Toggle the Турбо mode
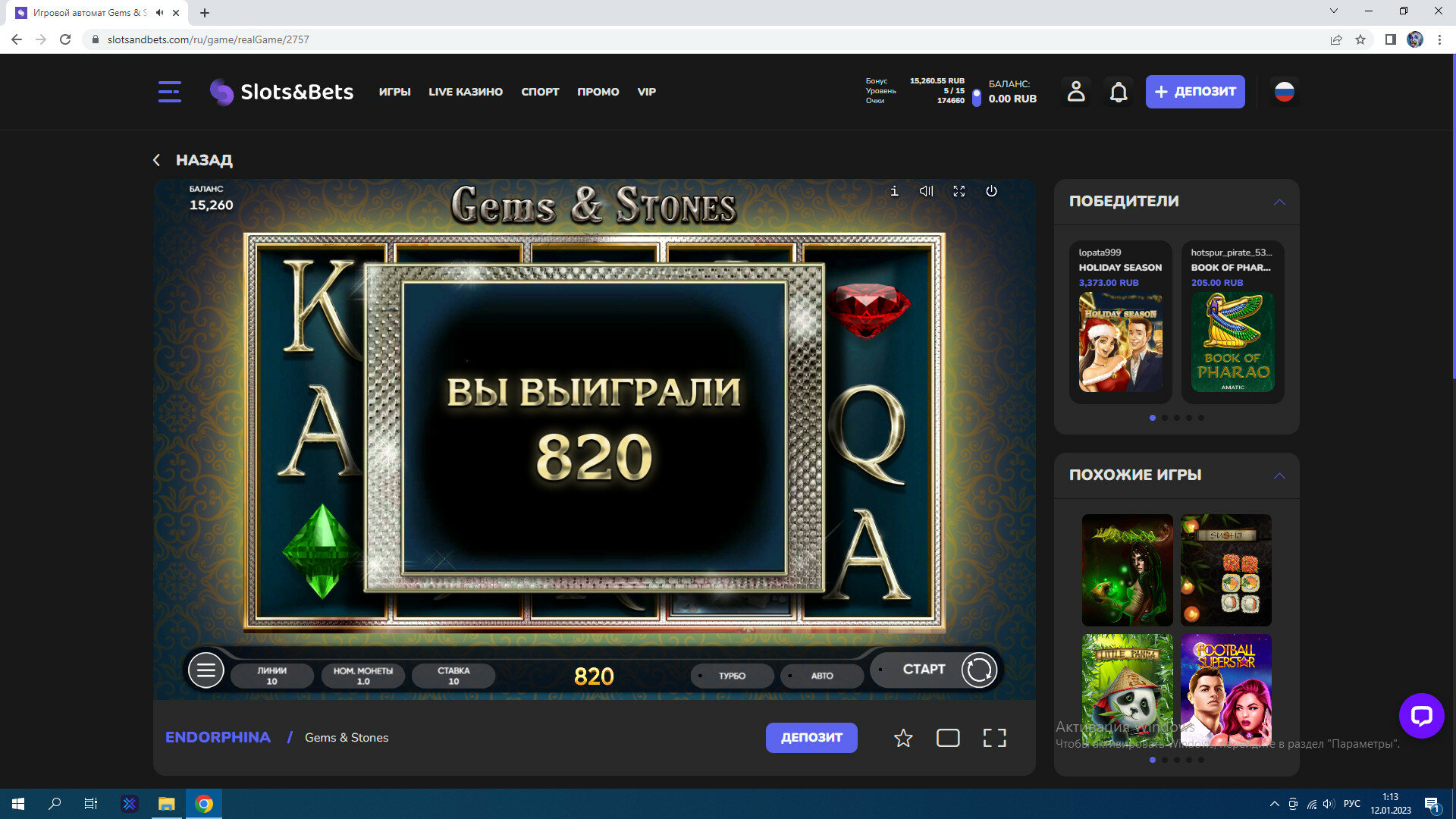The width and height of the screenshot is (1456, 819). tap(732, 676)
